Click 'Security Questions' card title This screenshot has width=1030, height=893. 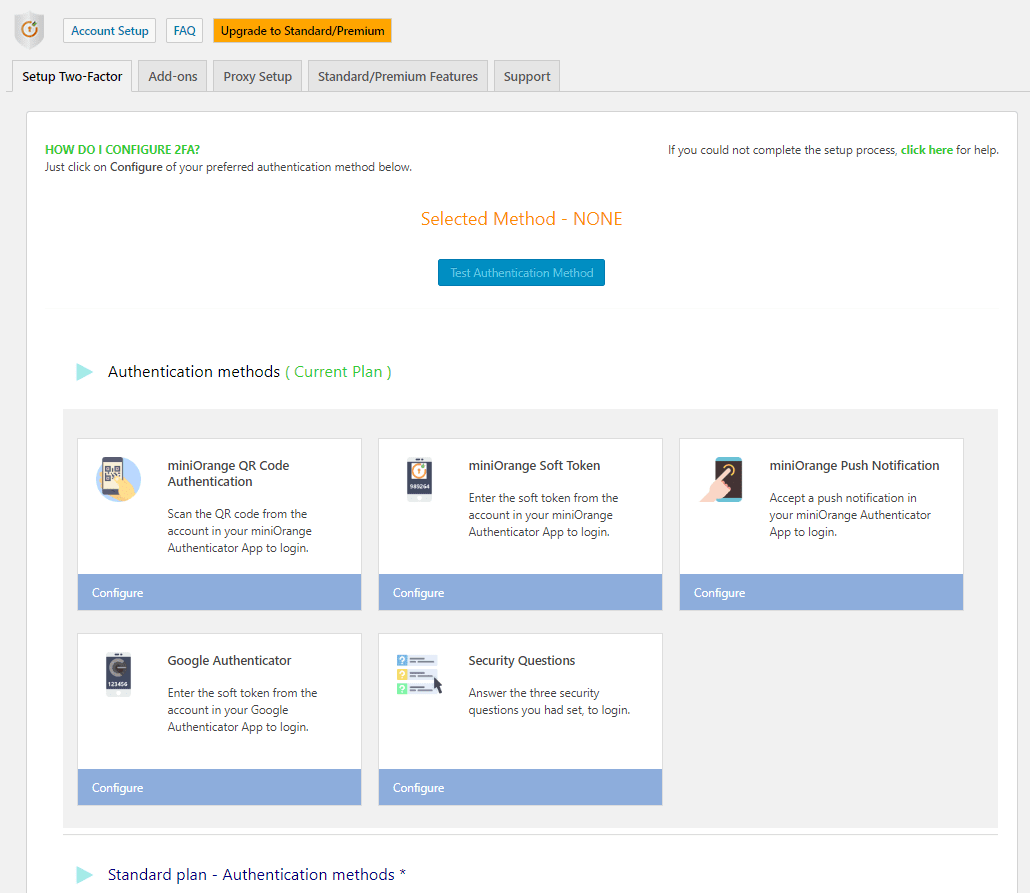pos(522,660)
